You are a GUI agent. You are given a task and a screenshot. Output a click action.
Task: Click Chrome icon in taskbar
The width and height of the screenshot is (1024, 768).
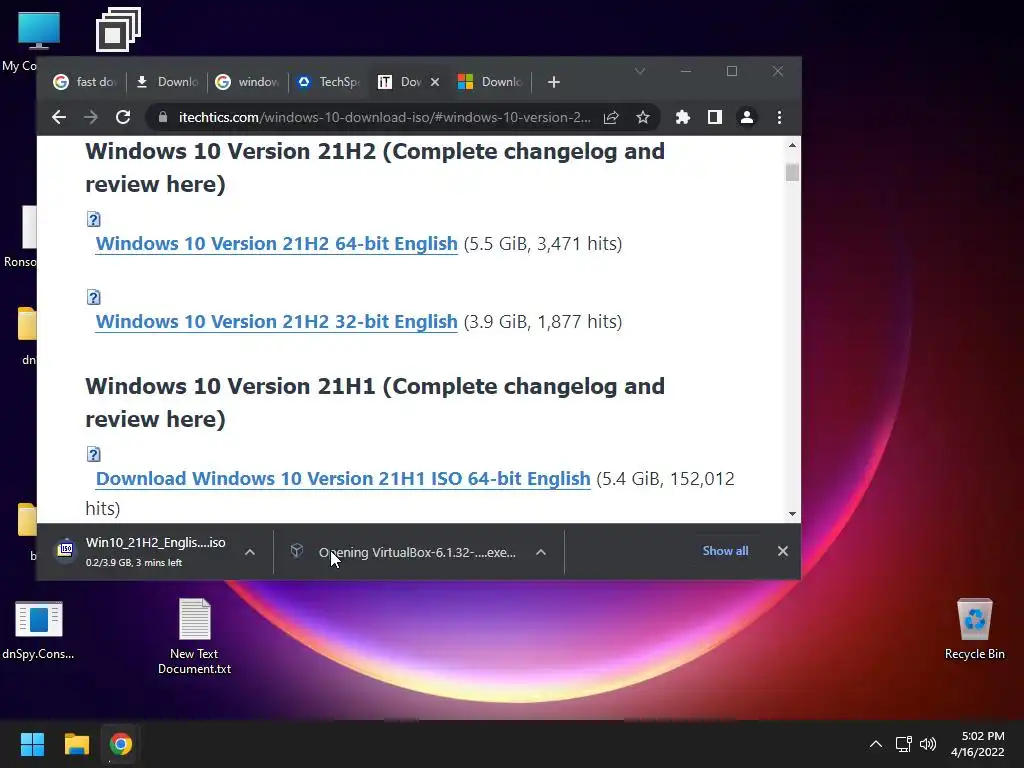(121, 744)
